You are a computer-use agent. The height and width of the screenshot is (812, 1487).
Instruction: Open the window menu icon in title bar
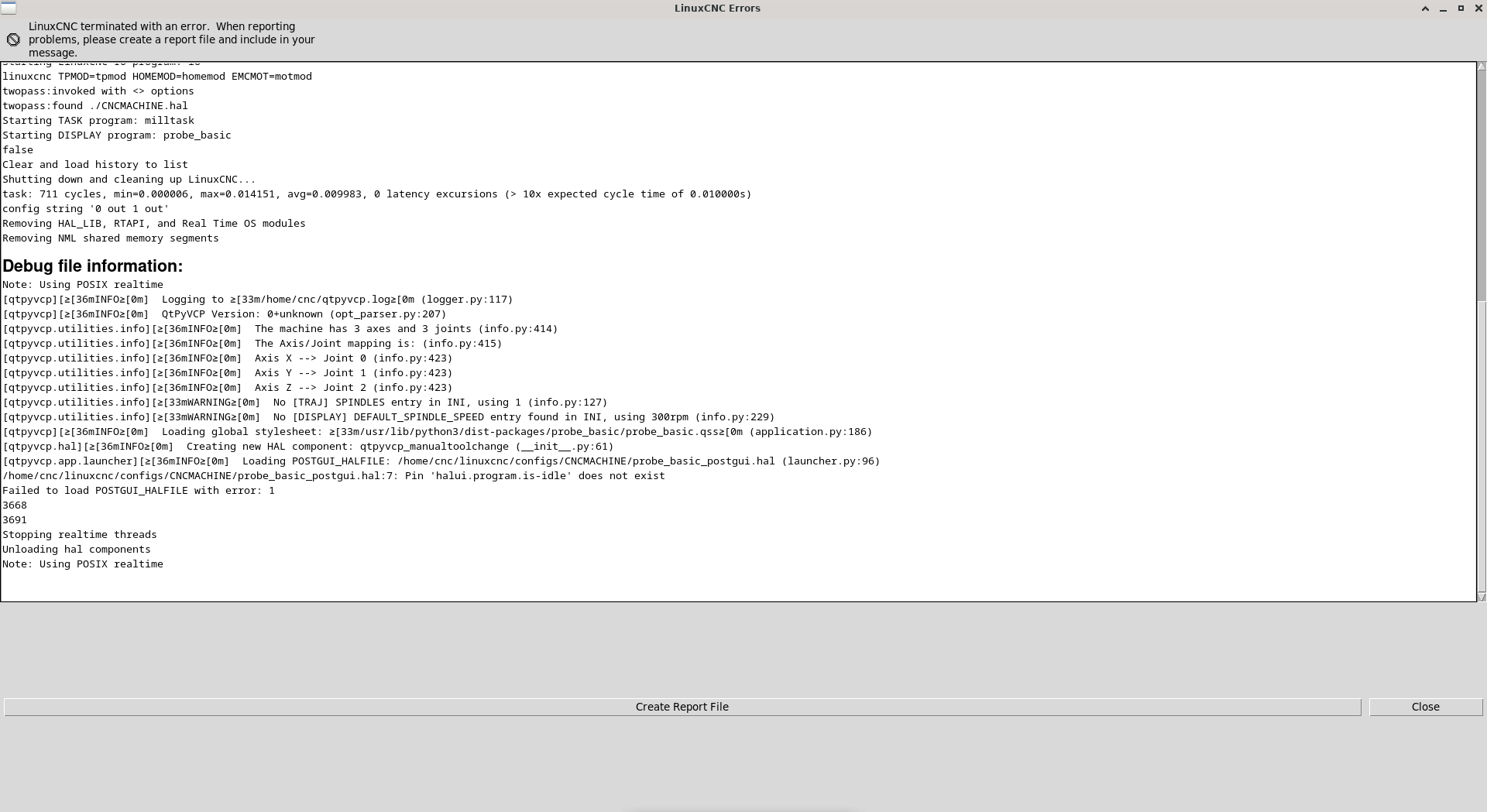(x=8, y=8)
